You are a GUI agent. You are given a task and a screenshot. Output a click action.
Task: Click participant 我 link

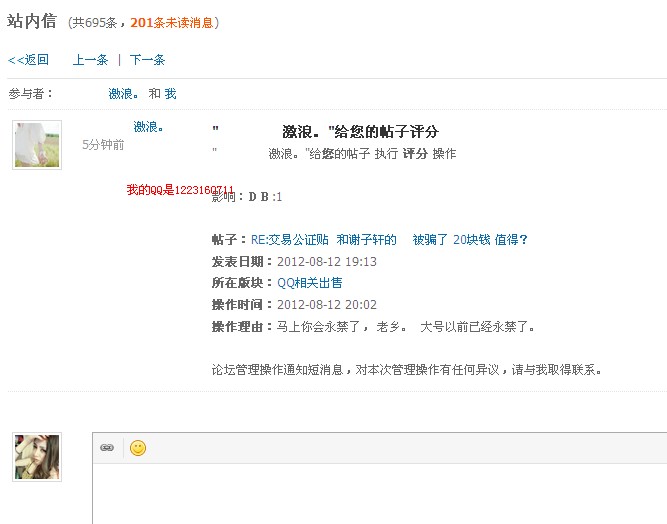coord(170,94)
